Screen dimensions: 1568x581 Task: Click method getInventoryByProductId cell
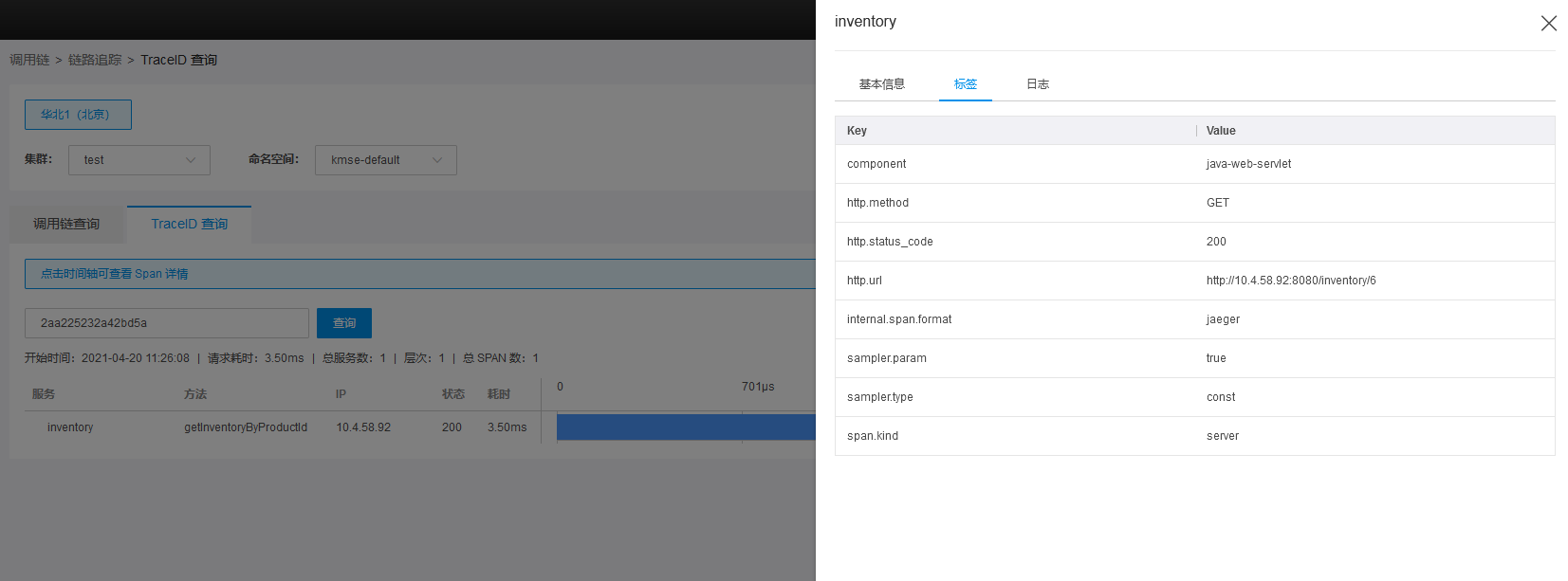click(246, 427)
